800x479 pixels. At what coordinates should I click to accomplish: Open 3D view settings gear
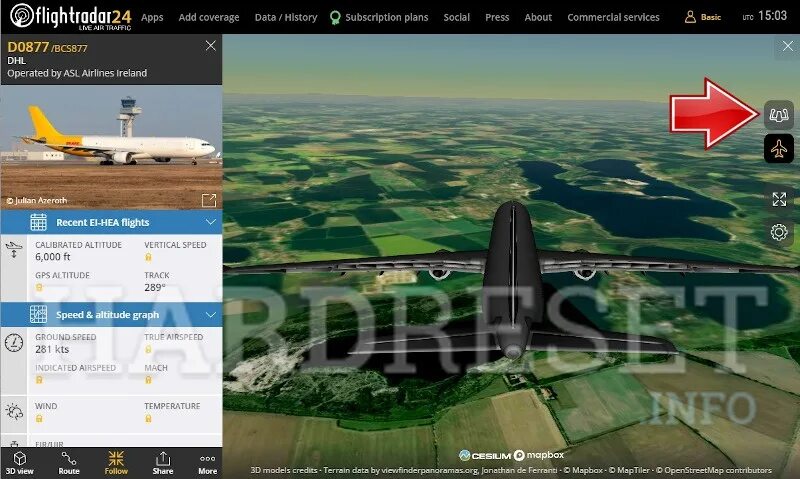tap(779, 232)
